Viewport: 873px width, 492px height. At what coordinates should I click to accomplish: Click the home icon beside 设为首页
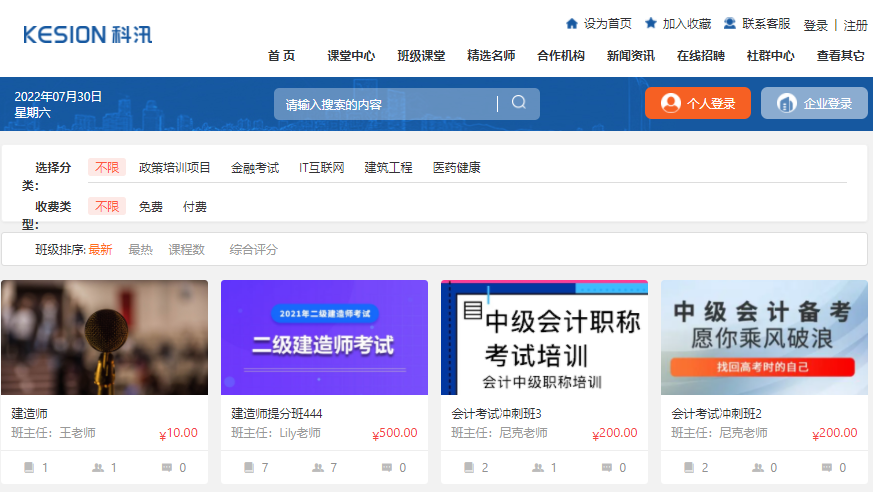(572, 24)
